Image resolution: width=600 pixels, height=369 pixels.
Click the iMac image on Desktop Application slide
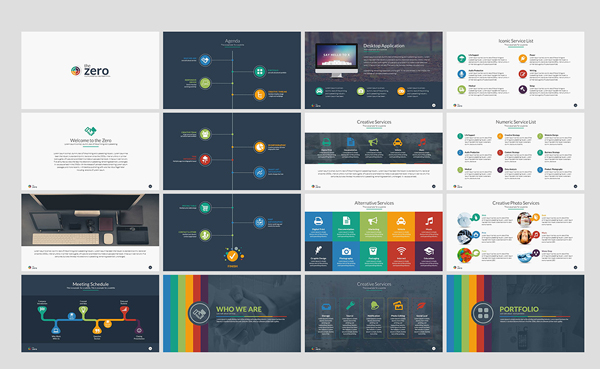(x=336, y=60)
